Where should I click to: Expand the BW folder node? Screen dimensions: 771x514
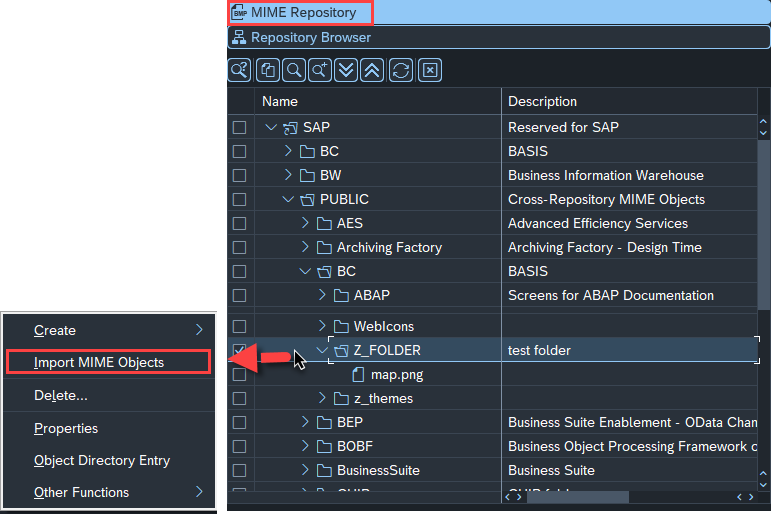(x=288, y=175)
